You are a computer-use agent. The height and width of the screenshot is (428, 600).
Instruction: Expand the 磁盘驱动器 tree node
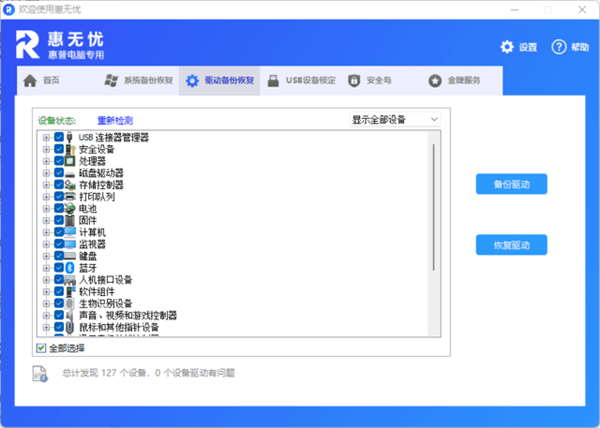point(46,172)
